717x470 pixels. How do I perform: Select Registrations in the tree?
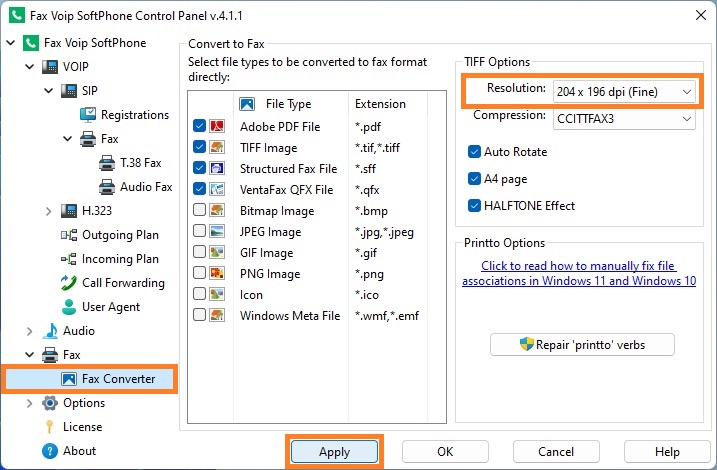point(135,115)
